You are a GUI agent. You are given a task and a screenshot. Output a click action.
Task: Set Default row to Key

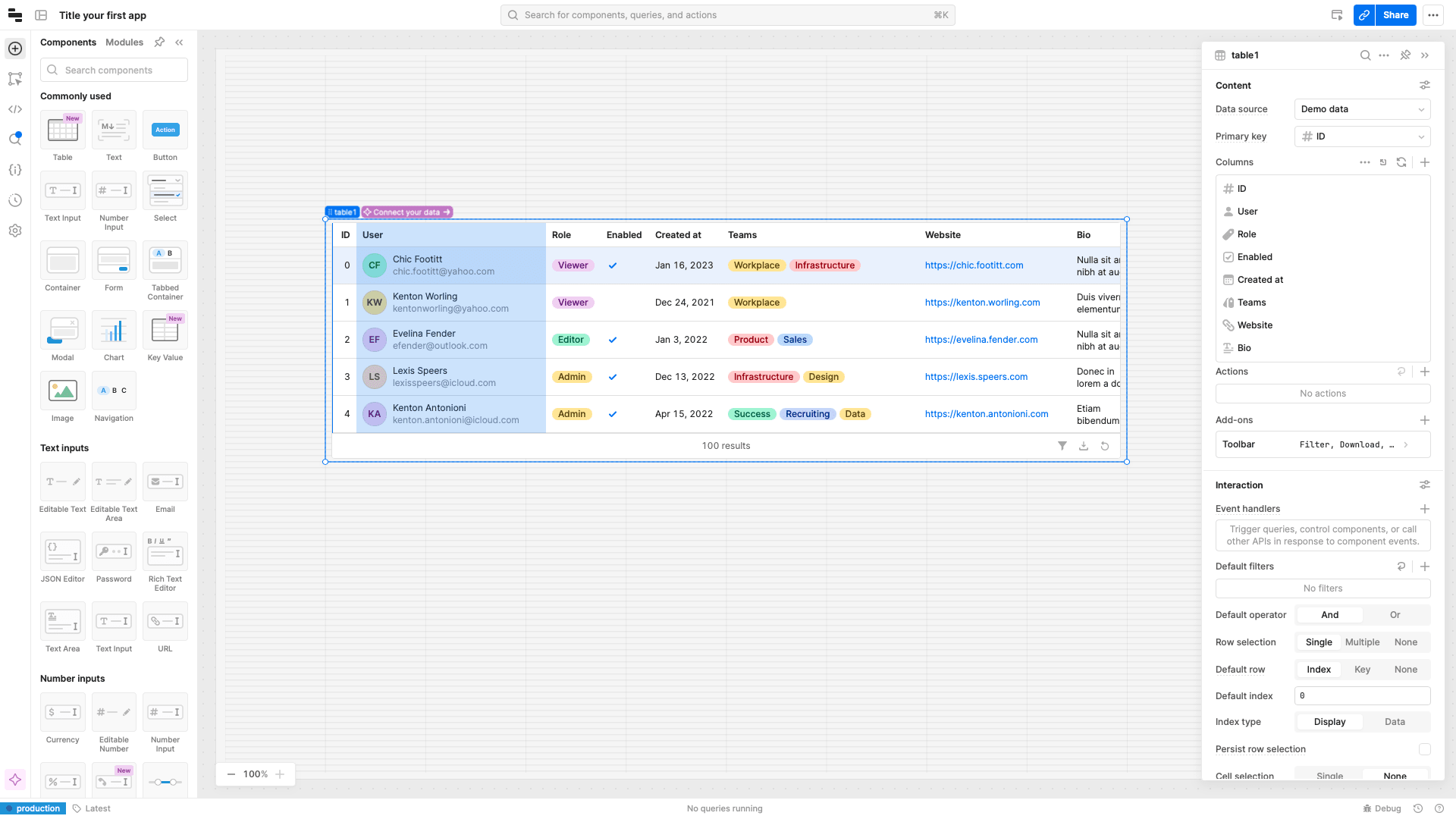click(1363, 670)
